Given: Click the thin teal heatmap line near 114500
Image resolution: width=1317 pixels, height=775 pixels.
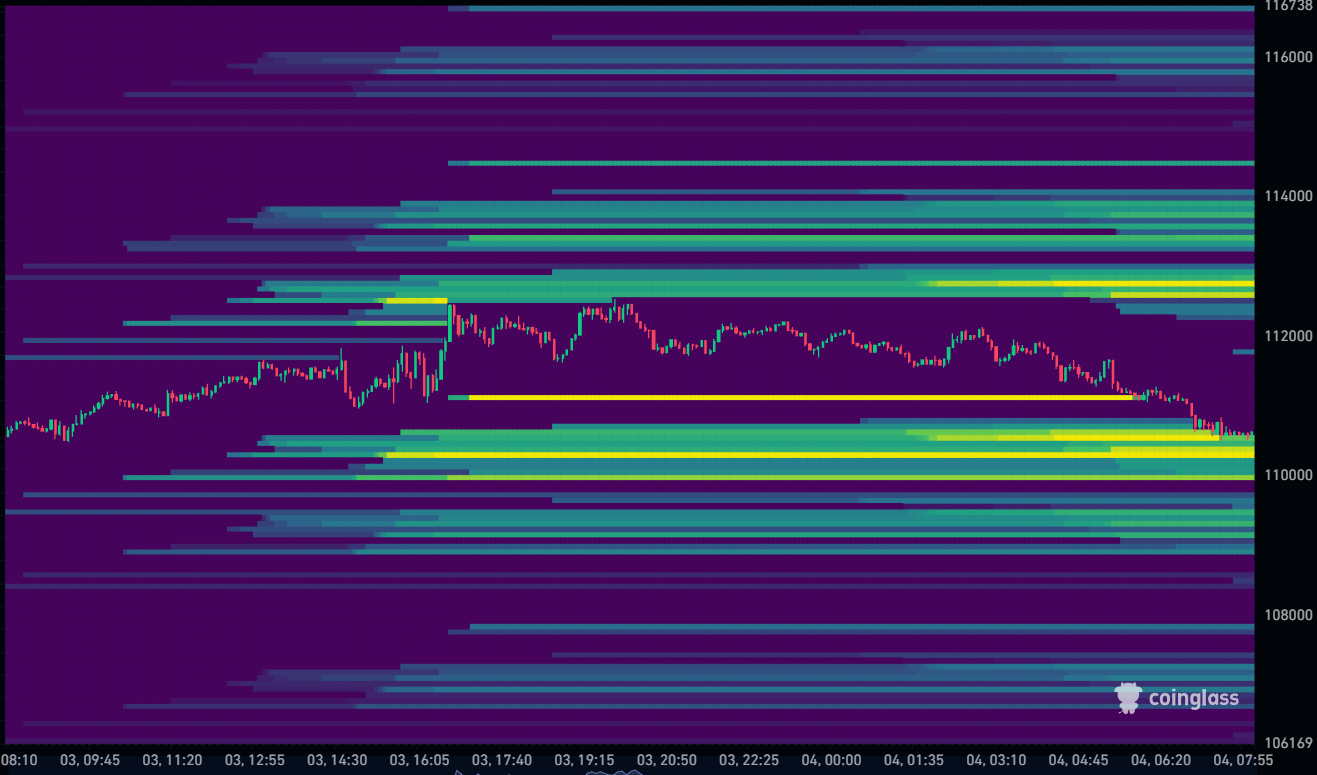Looking at the screenshot, I should (x=851, y=163).
